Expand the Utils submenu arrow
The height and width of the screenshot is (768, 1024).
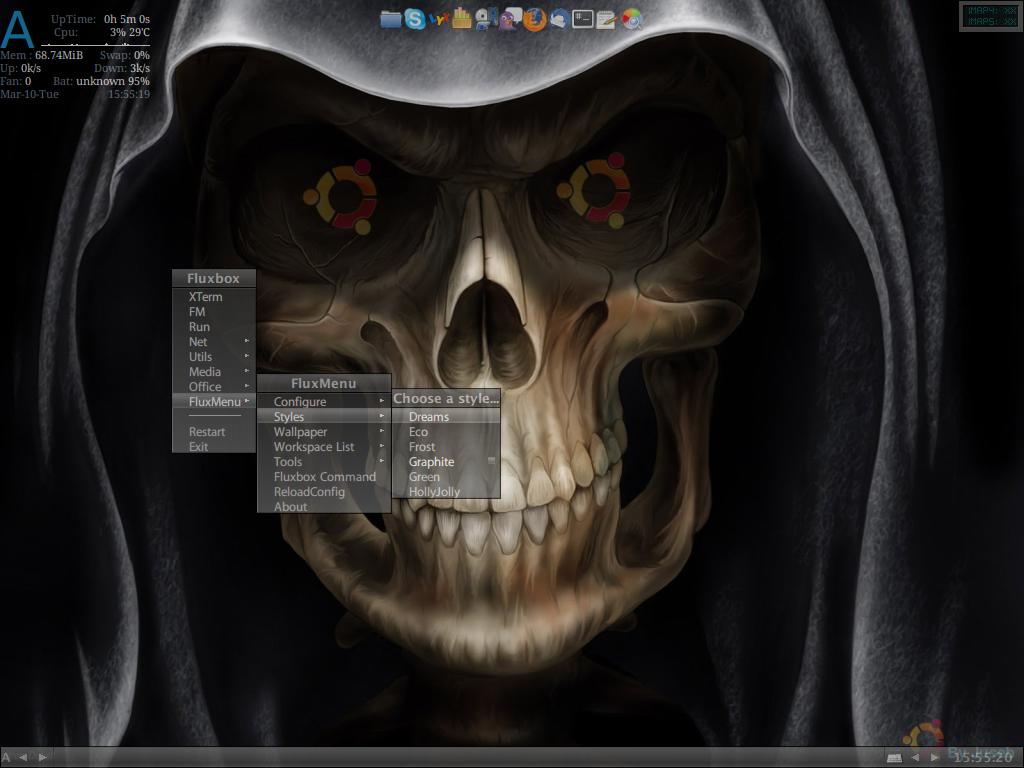247,356
